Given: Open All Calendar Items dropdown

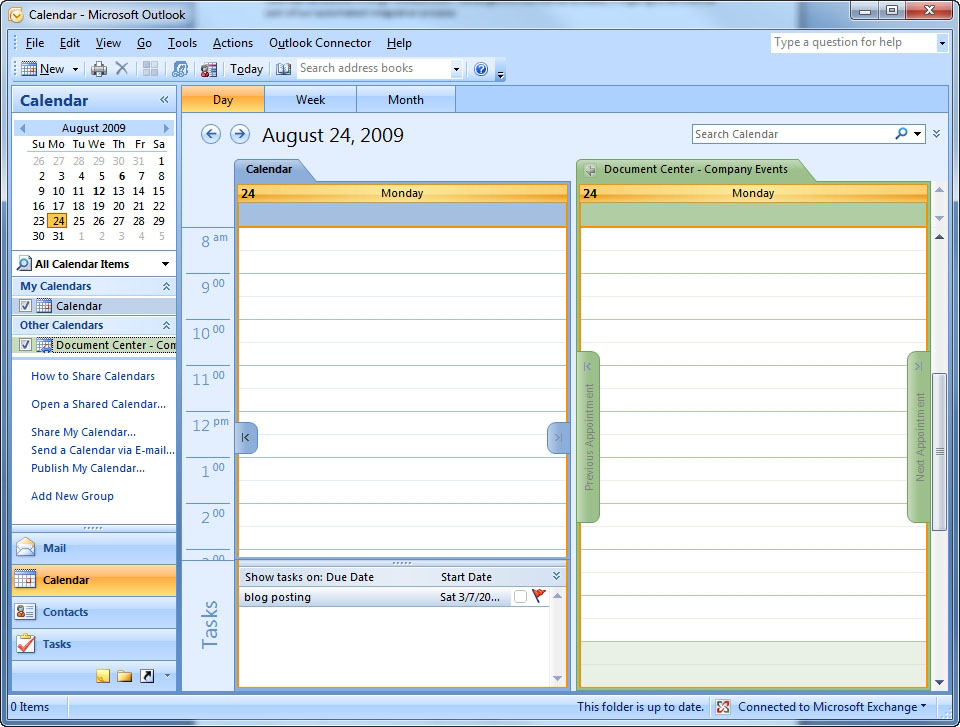Looking at the screenshot, I should (165, 264).
